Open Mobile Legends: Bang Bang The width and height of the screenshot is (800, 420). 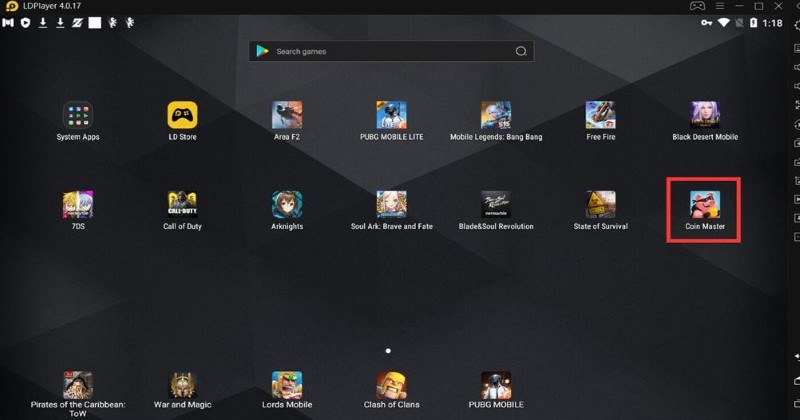coord(496,115)
